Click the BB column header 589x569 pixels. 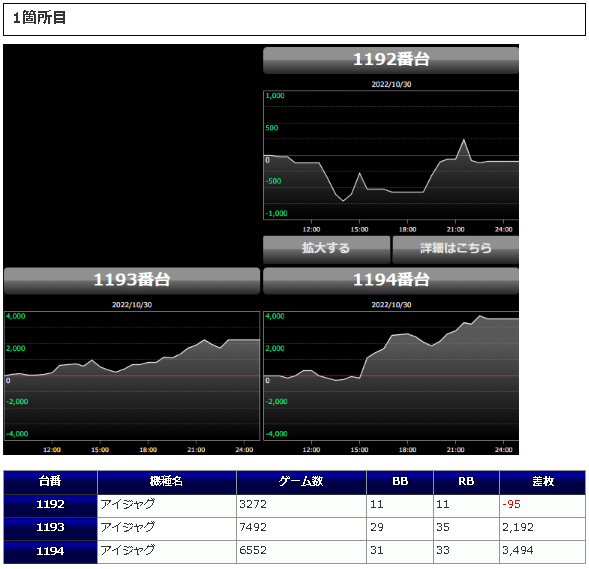coord(400,482)
